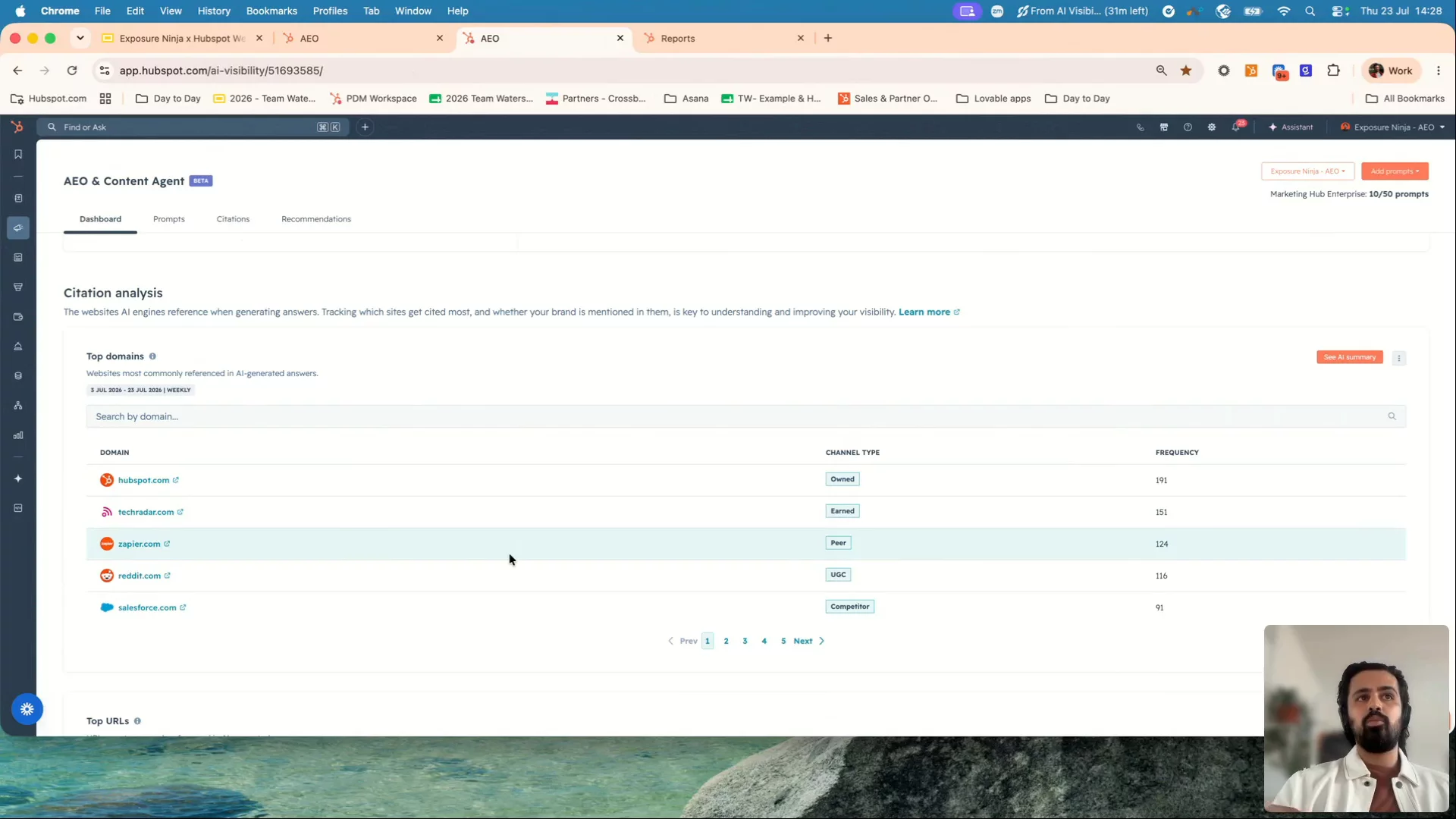Switch to the Recommendations tab

[x=316, y=219]
